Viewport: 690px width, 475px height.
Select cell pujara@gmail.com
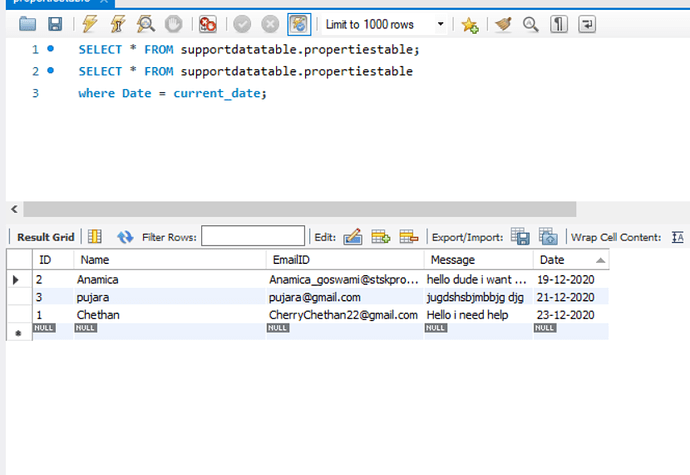click(x=345, y=297)
